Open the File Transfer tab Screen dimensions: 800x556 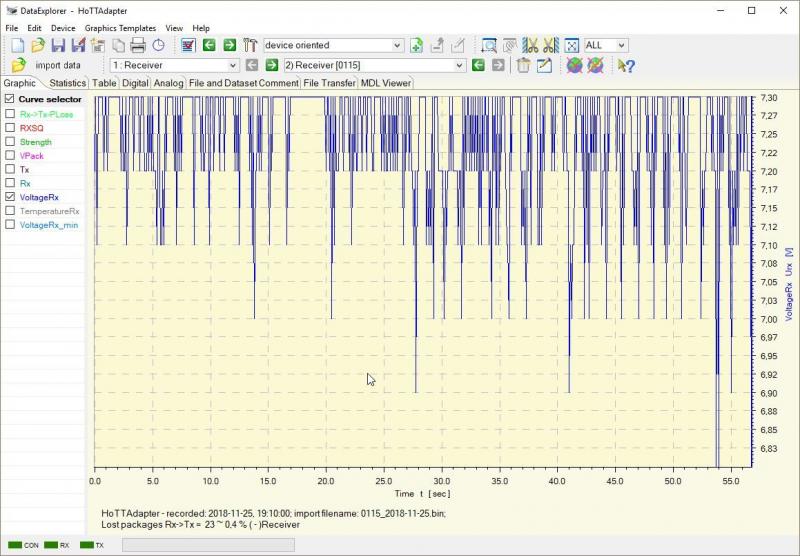(x=329, y=83)
